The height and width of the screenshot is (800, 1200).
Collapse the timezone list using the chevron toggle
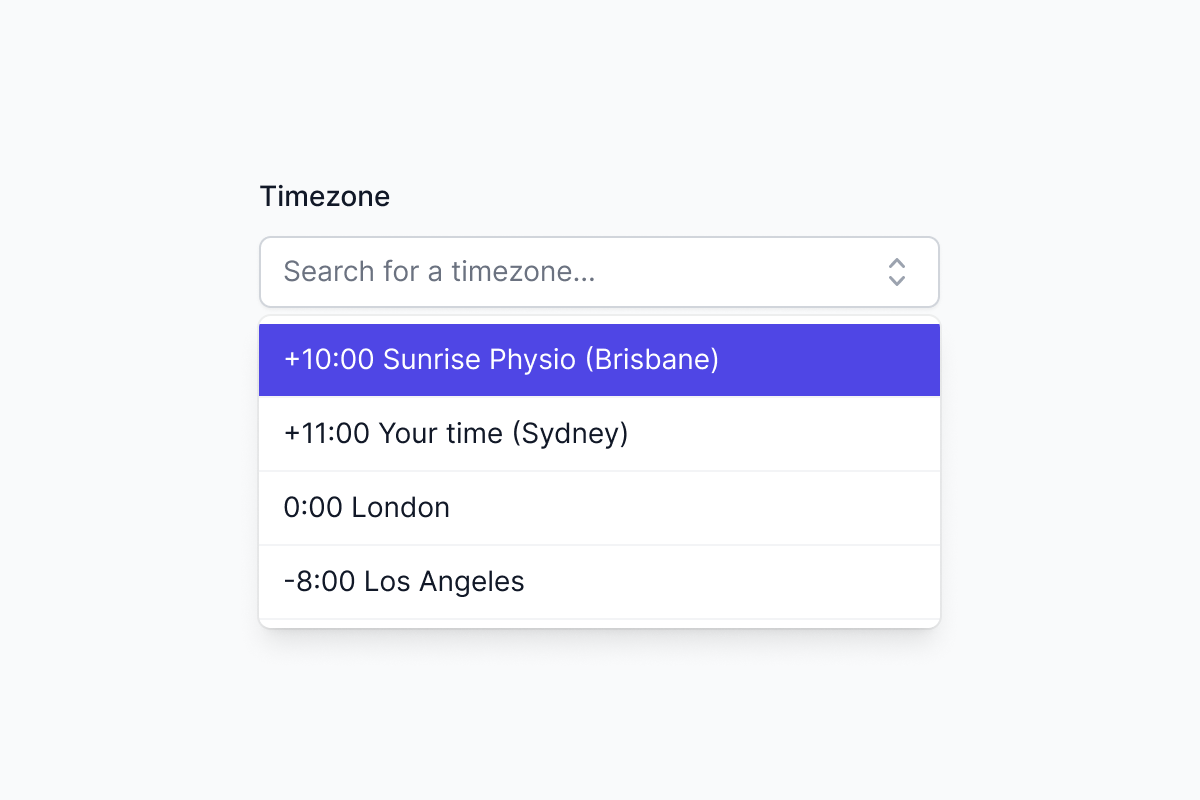[897, 272]
